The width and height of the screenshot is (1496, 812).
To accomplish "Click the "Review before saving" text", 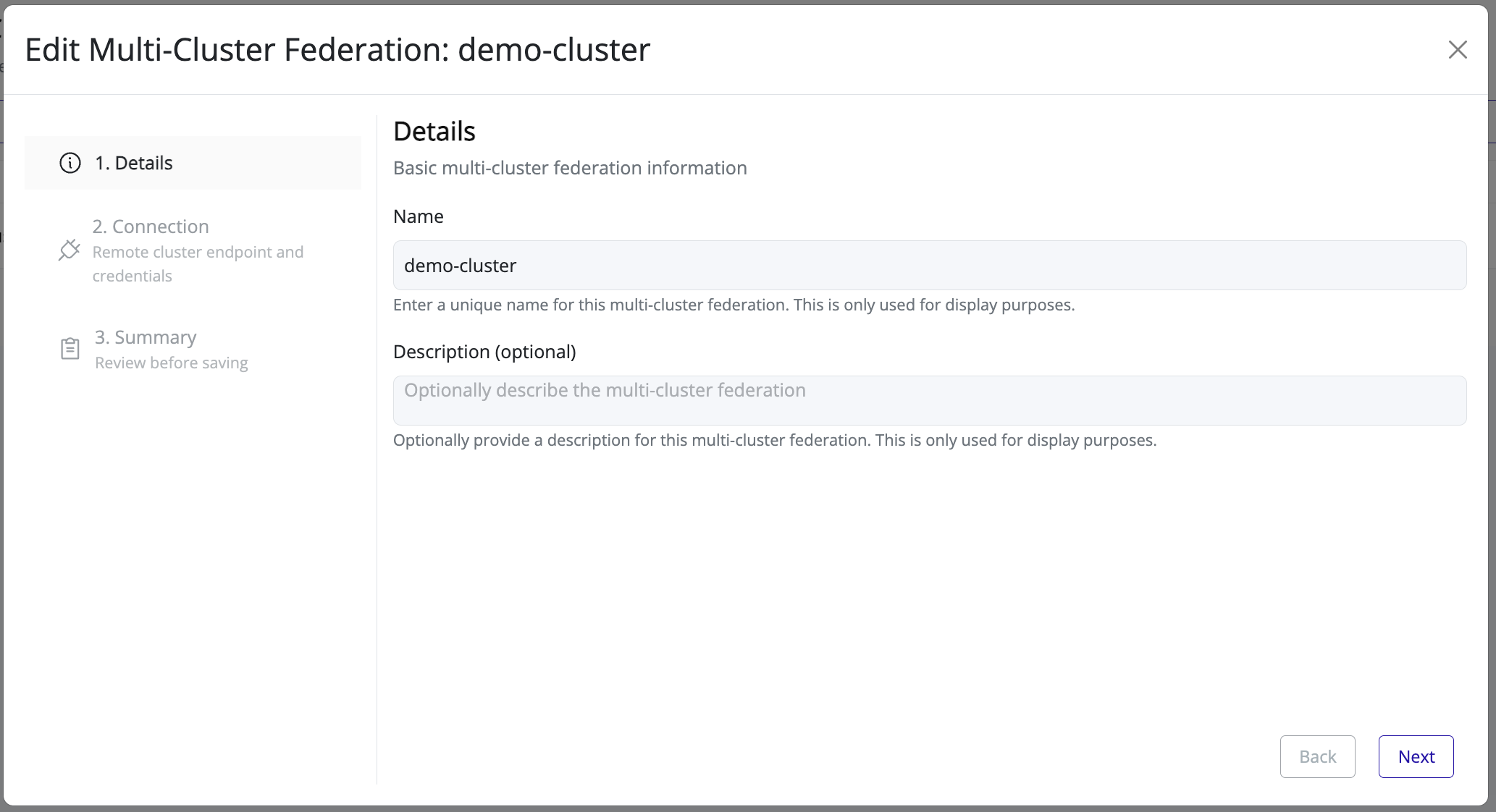I will pyautogui.click(x=172, y=363).
